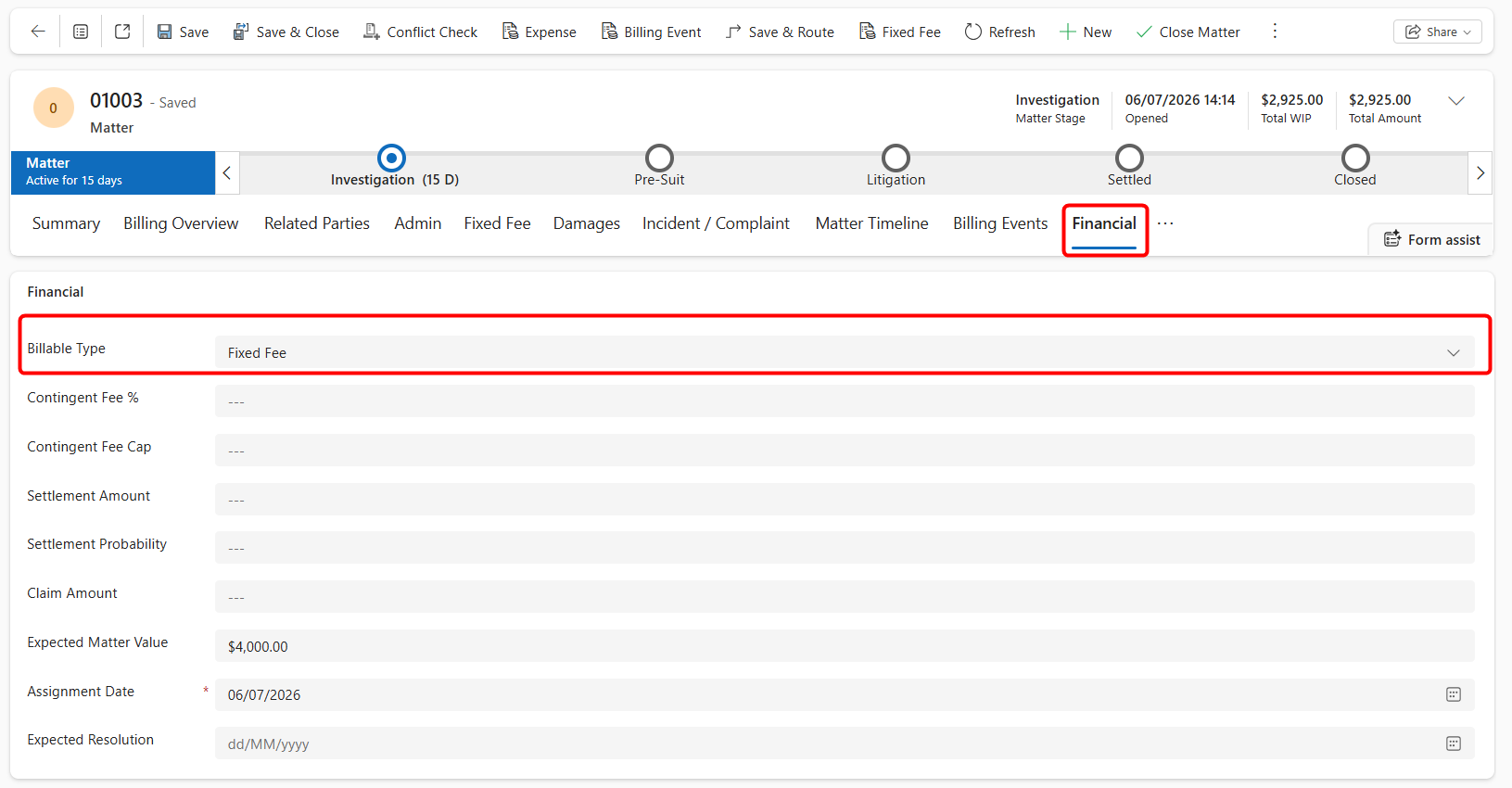Create a New record
This screenshot has height=788, width=1512.
coord(1085,32)
